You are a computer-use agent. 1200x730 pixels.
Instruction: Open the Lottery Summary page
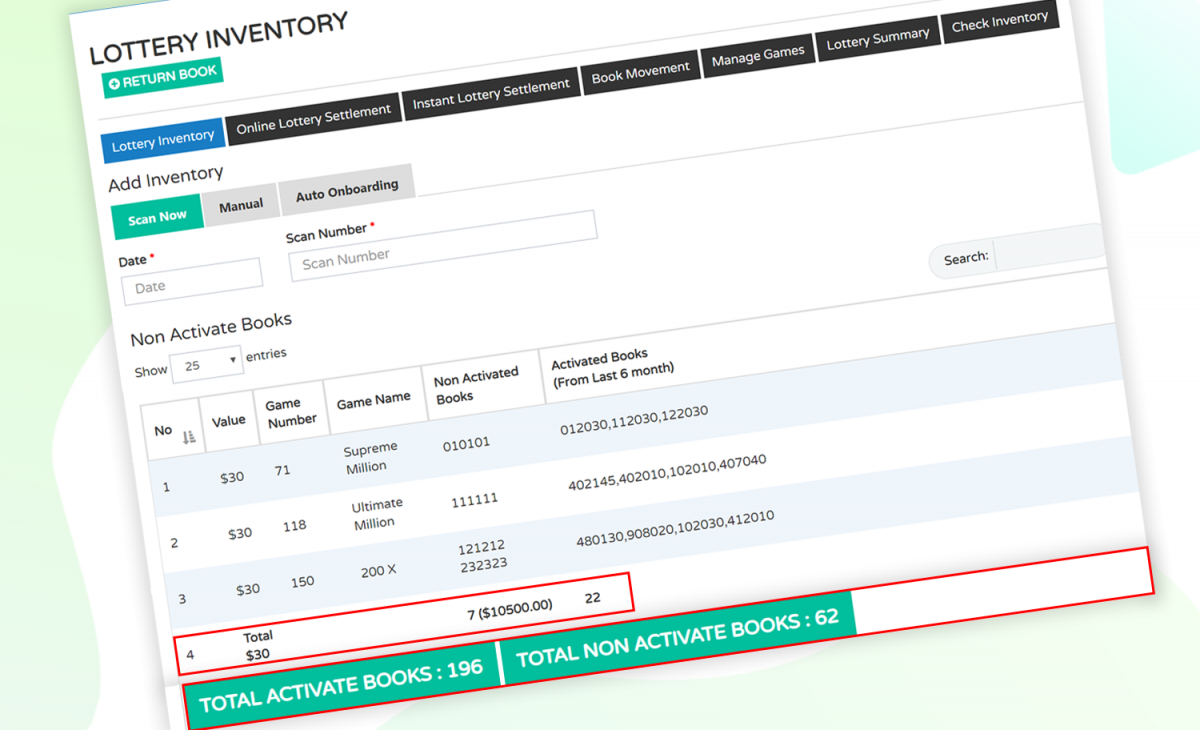[x=878, y=35]
